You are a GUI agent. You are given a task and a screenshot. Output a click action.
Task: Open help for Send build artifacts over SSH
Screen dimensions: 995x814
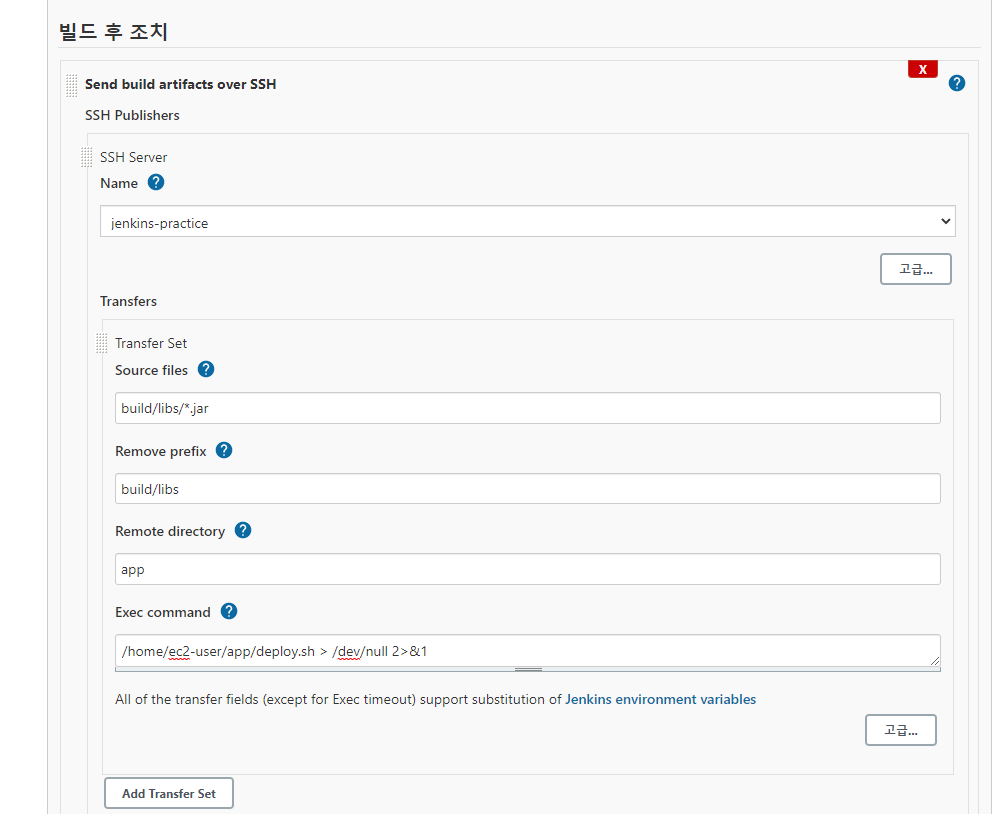956,83
